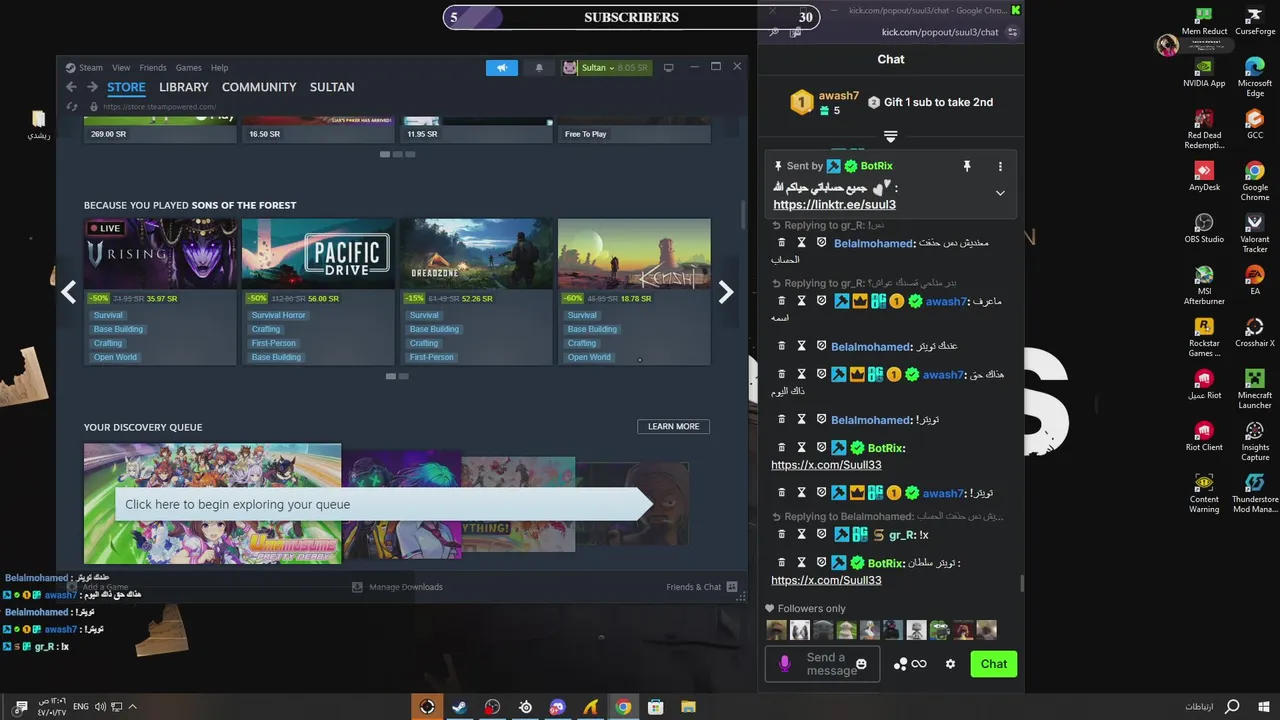Open V Rising game card thumbnail
The width and height of the screenshot is (1280, 720).
[160, 254]
